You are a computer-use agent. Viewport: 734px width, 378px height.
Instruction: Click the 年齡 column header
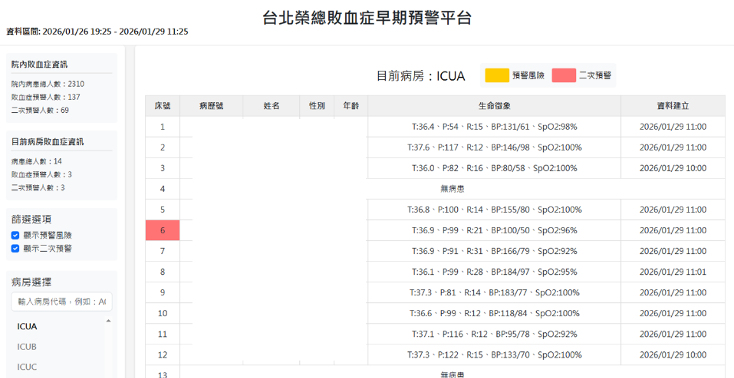[x=351, y=106]
